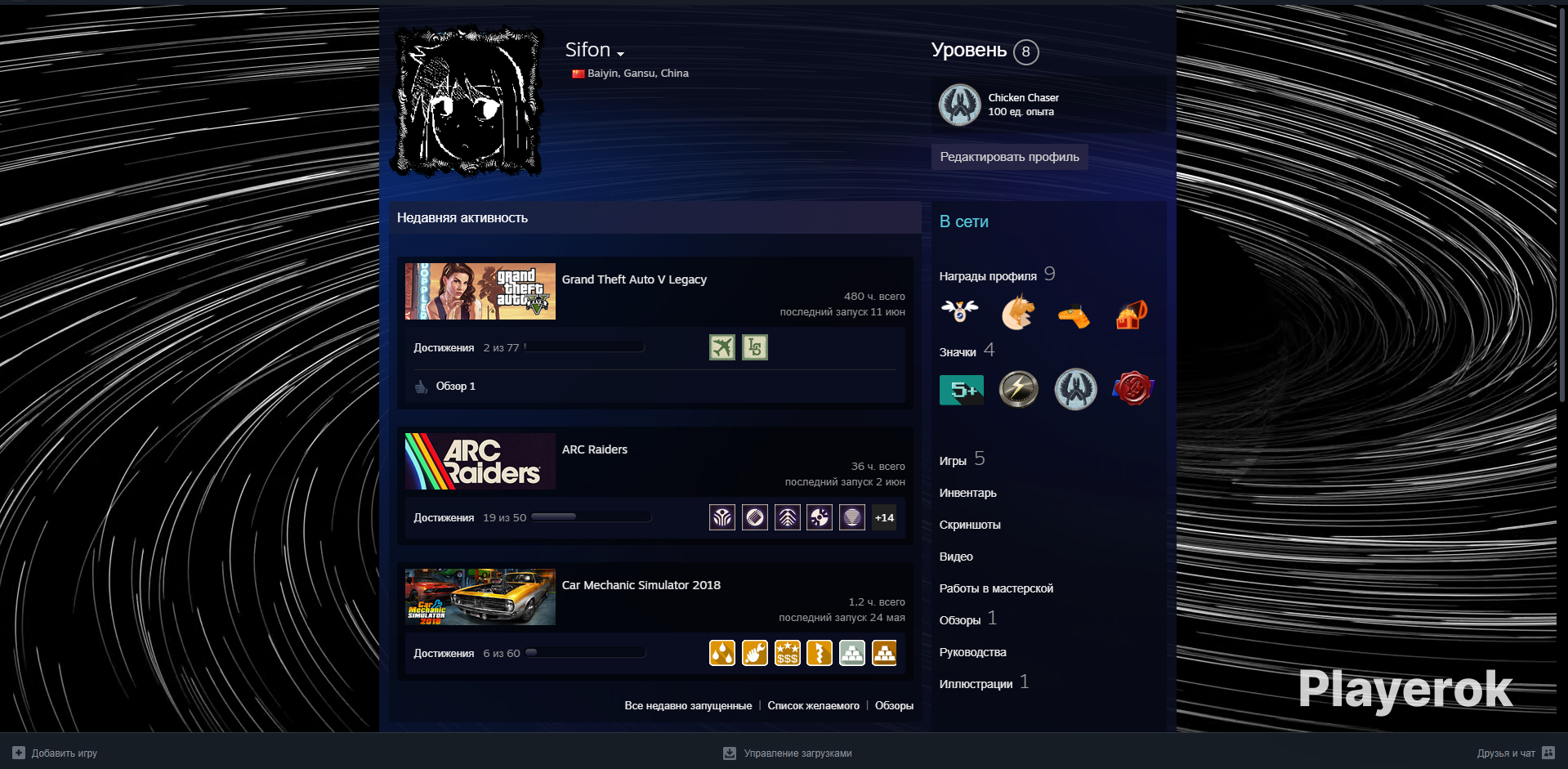The width and height of the screenshot is (1568, 769).
Task: View the three drops achievement icon
Action: [x=722, y=653]
